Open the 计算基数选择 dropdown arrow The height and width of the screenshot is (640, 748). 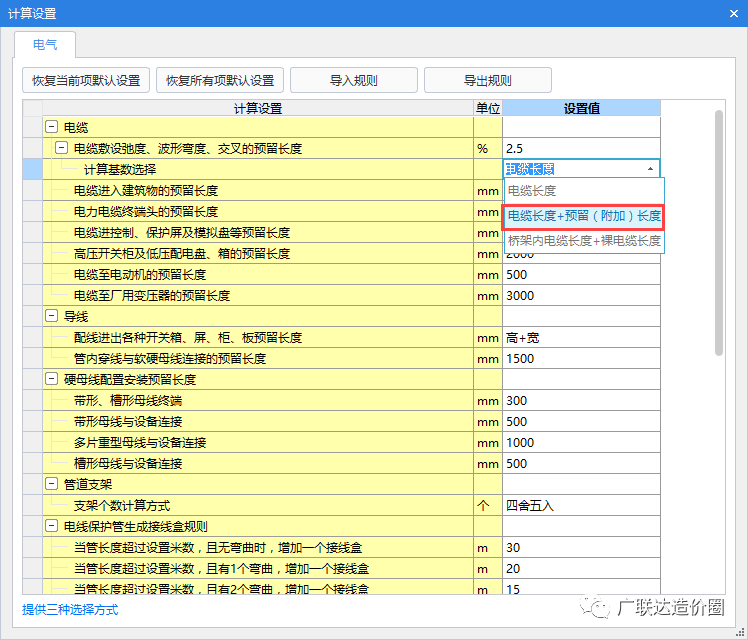click(651, 170)
